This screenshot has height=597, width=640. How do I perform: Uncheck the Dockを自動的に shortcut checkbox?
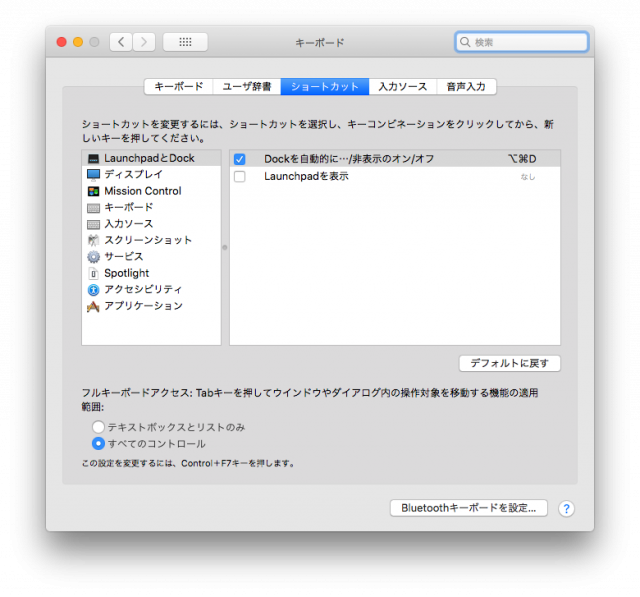[x=240, y=159]
